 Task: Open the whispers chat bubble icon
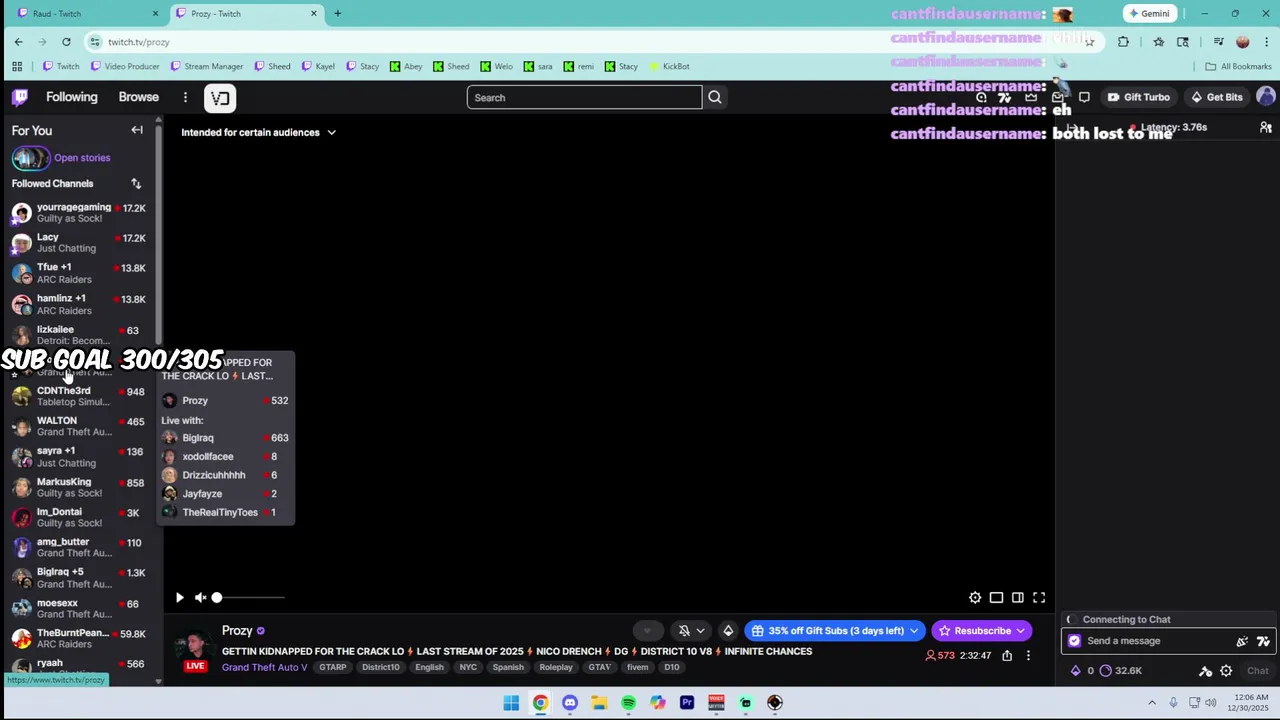click(1084, 97)
